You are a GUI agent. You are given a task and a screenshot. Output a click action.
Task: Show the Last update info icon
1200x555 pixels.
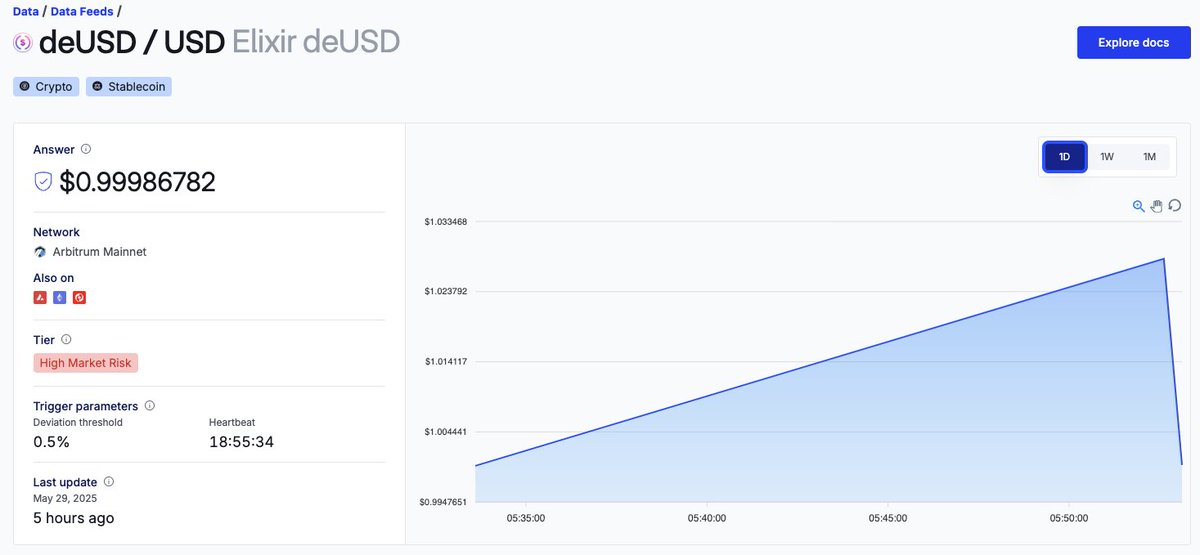pos(109,482)
